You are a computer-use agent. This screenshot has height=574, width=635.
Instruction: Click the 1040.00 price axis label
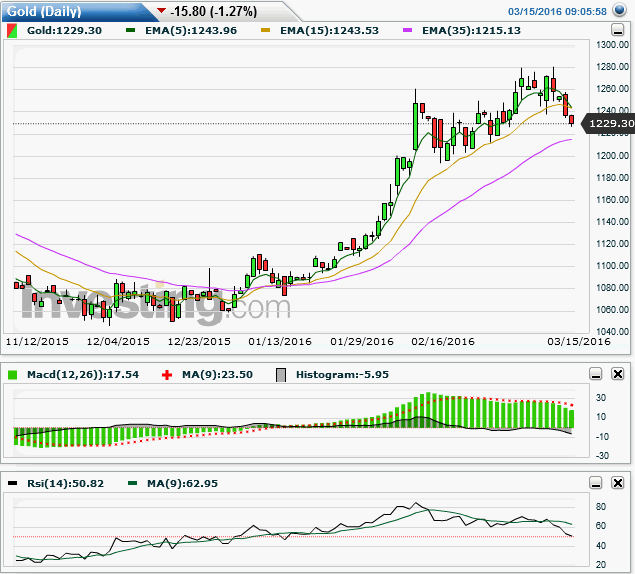click(612, 331)
